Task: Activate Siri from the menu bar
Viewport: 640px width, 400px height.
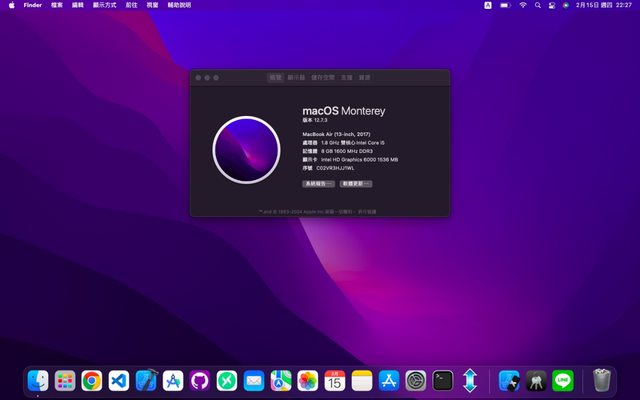Action: [x=566, y=5]
